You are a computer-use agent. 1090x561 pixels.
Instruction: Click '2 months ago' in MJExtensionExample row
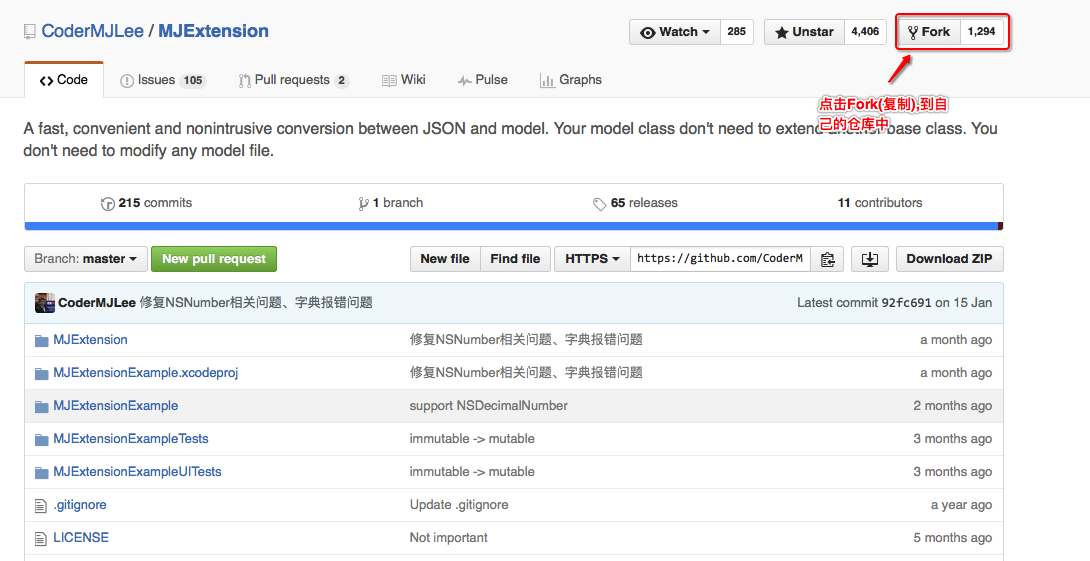point(952,406)
